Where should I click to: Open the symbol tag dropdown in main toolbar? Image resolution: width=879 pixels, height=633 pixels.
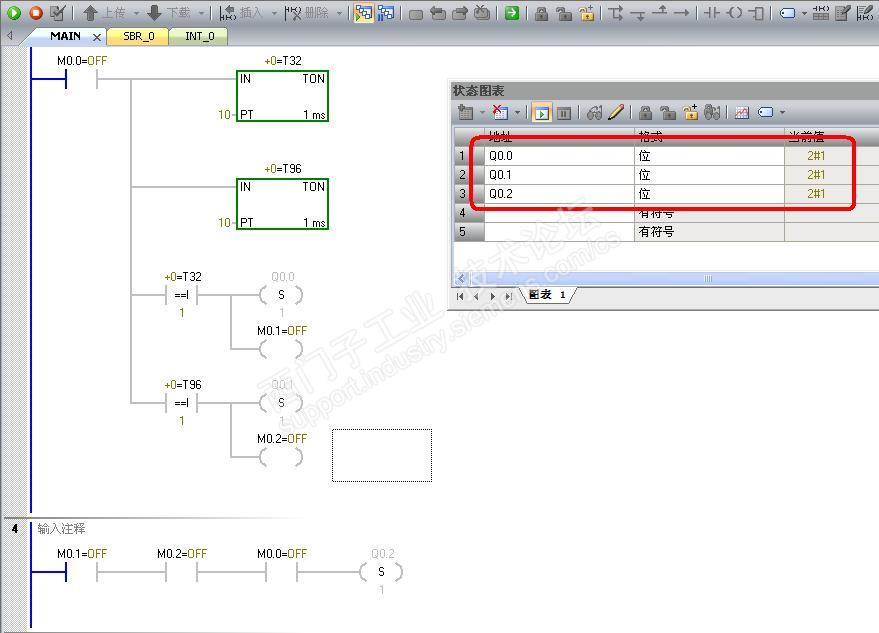(x=803, y=12)
